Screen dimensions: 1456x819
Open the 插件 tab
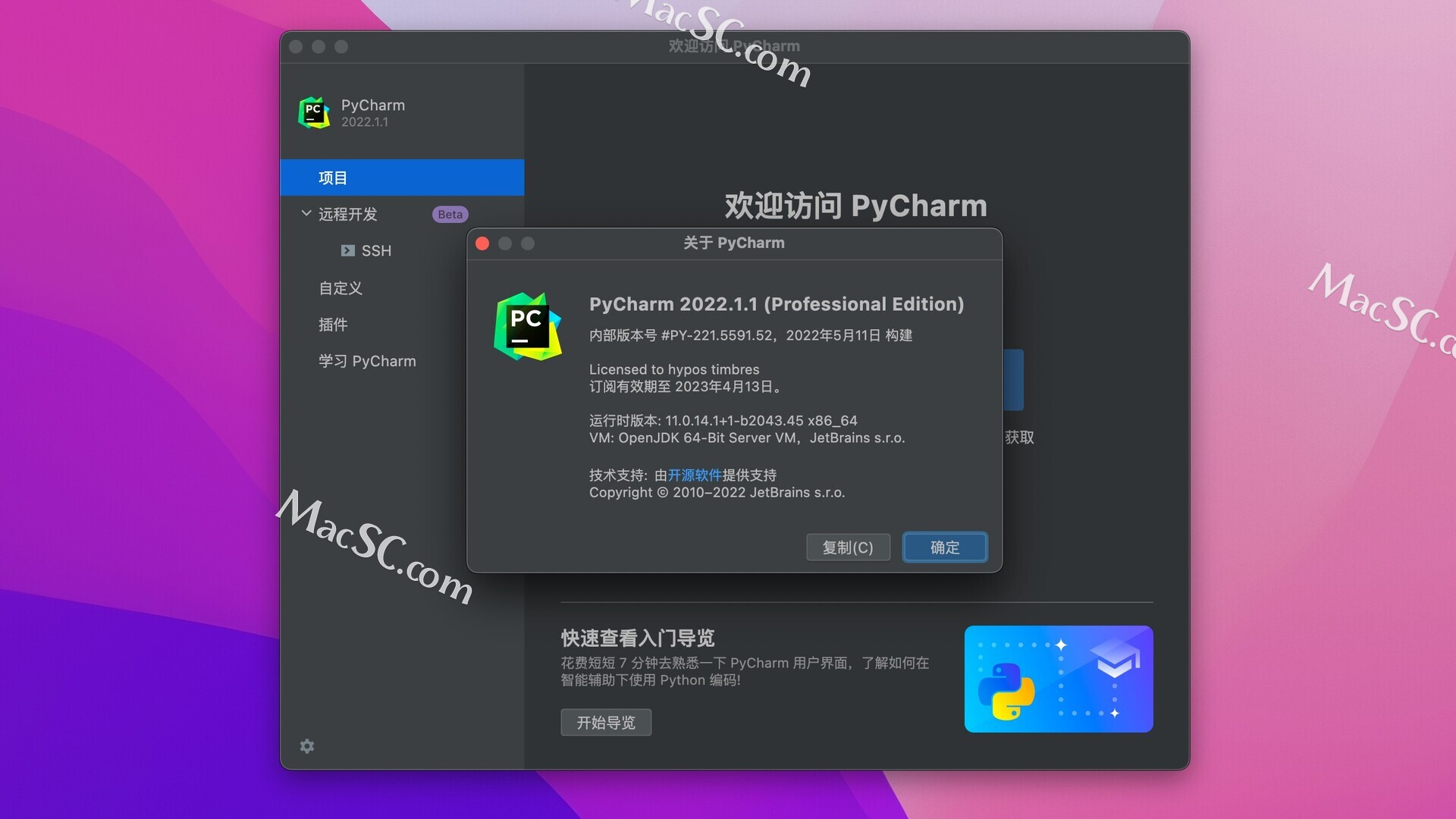click(x=333, y=325)
